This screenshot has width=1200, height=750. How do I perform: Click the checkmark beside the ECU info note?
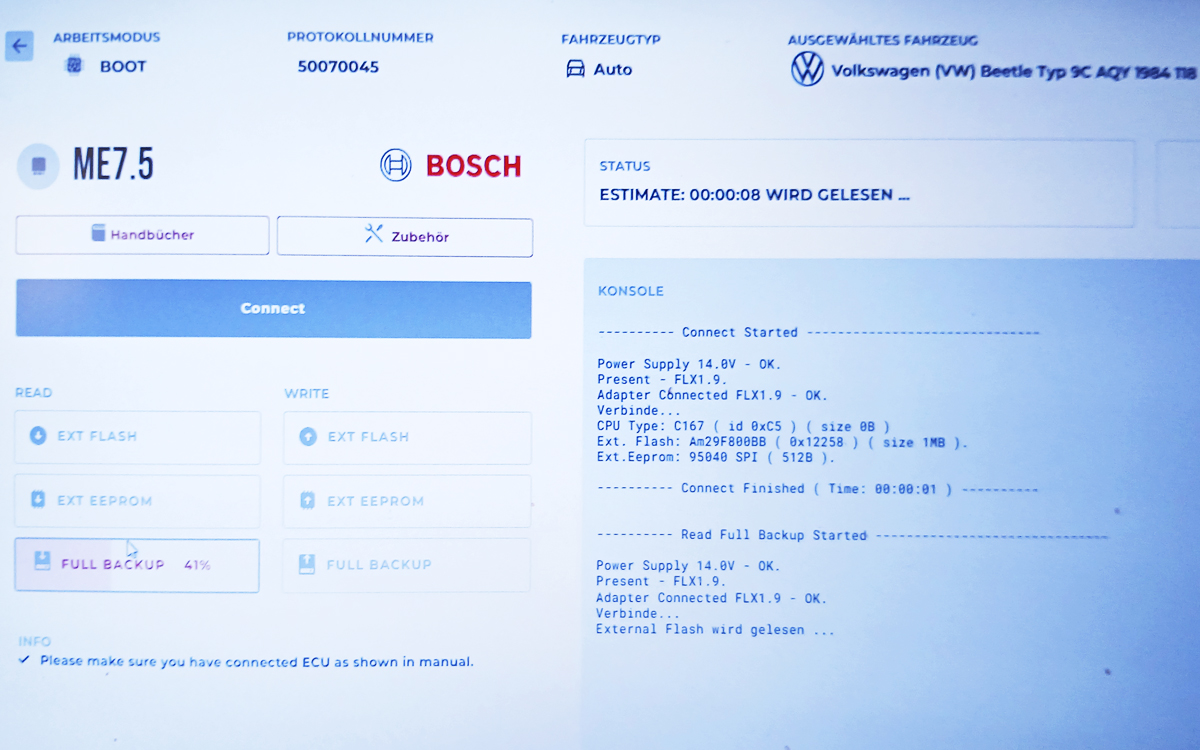coord(25,661)
